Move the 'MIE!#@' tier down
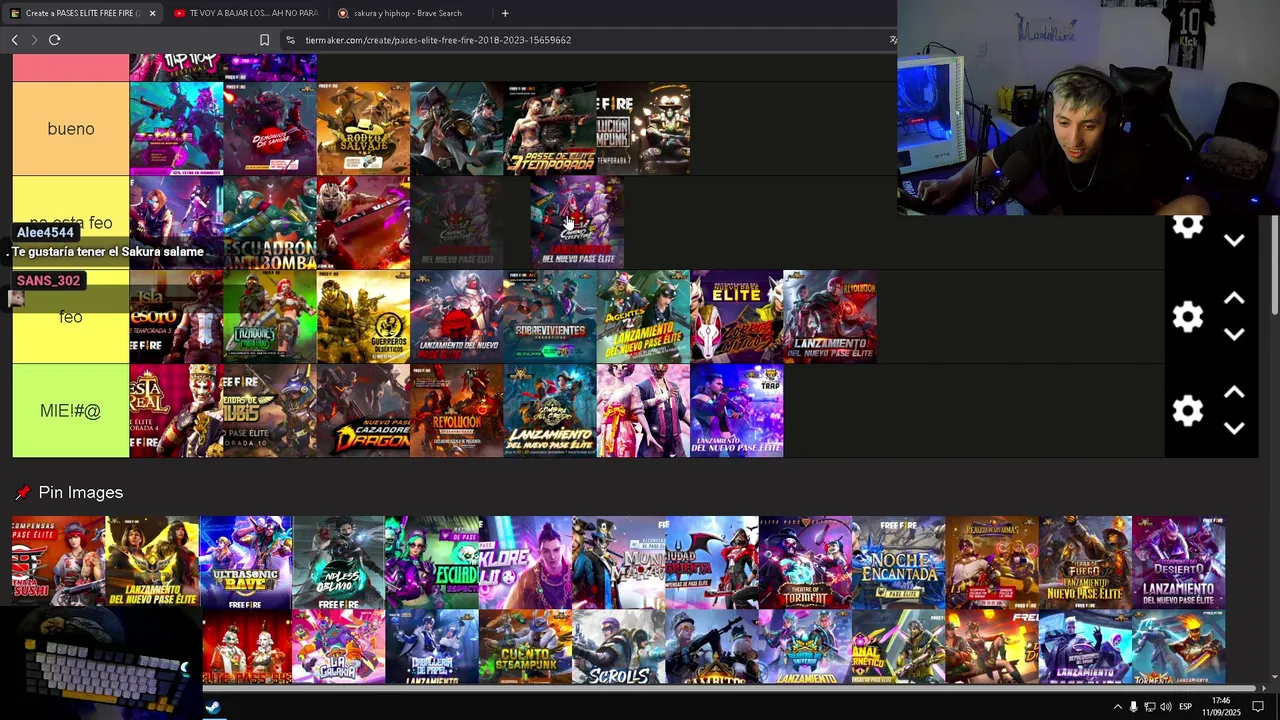The image size is (1280, 720). point(1234,428)
